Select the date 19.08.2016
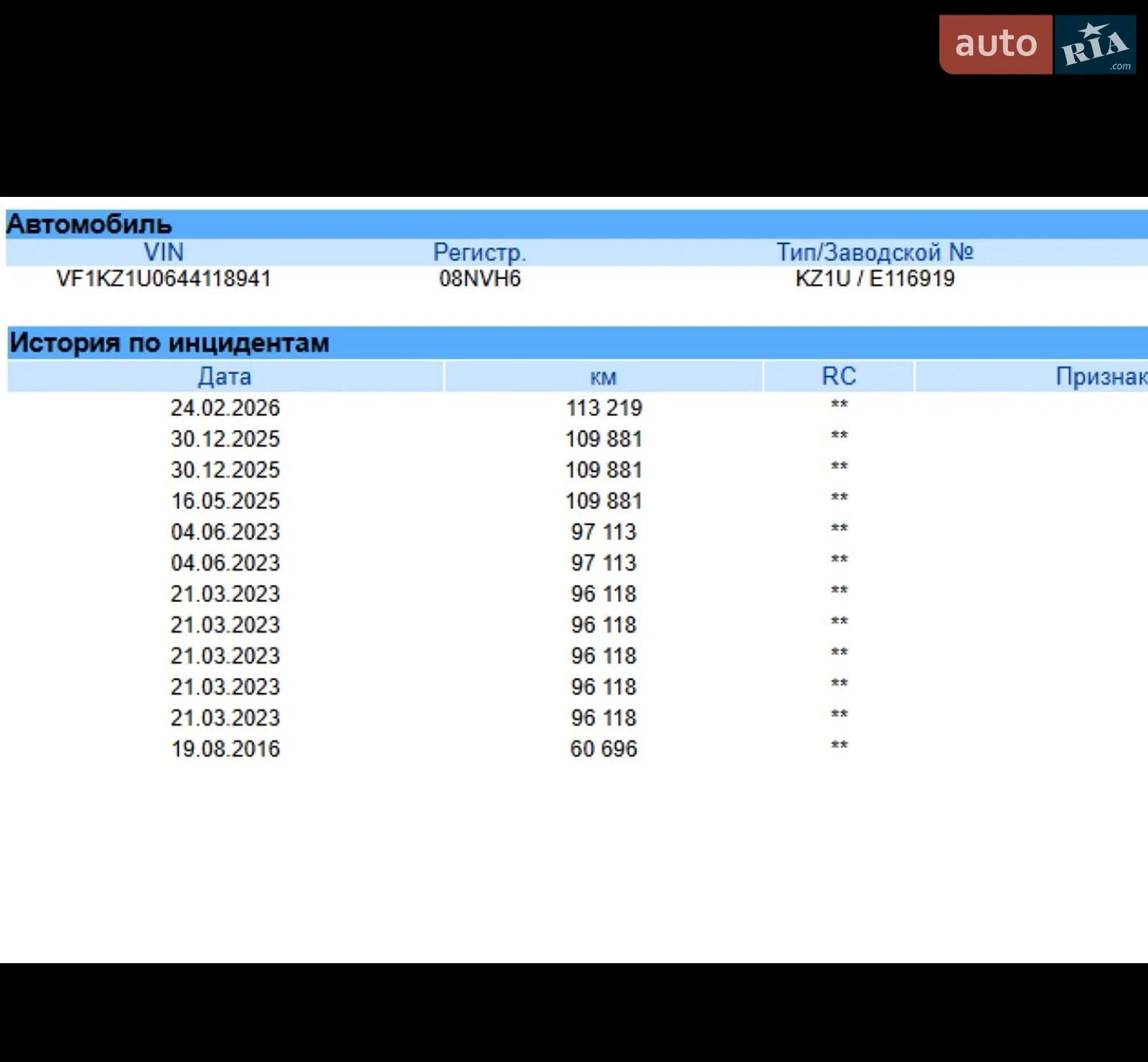 coord(226,749)
